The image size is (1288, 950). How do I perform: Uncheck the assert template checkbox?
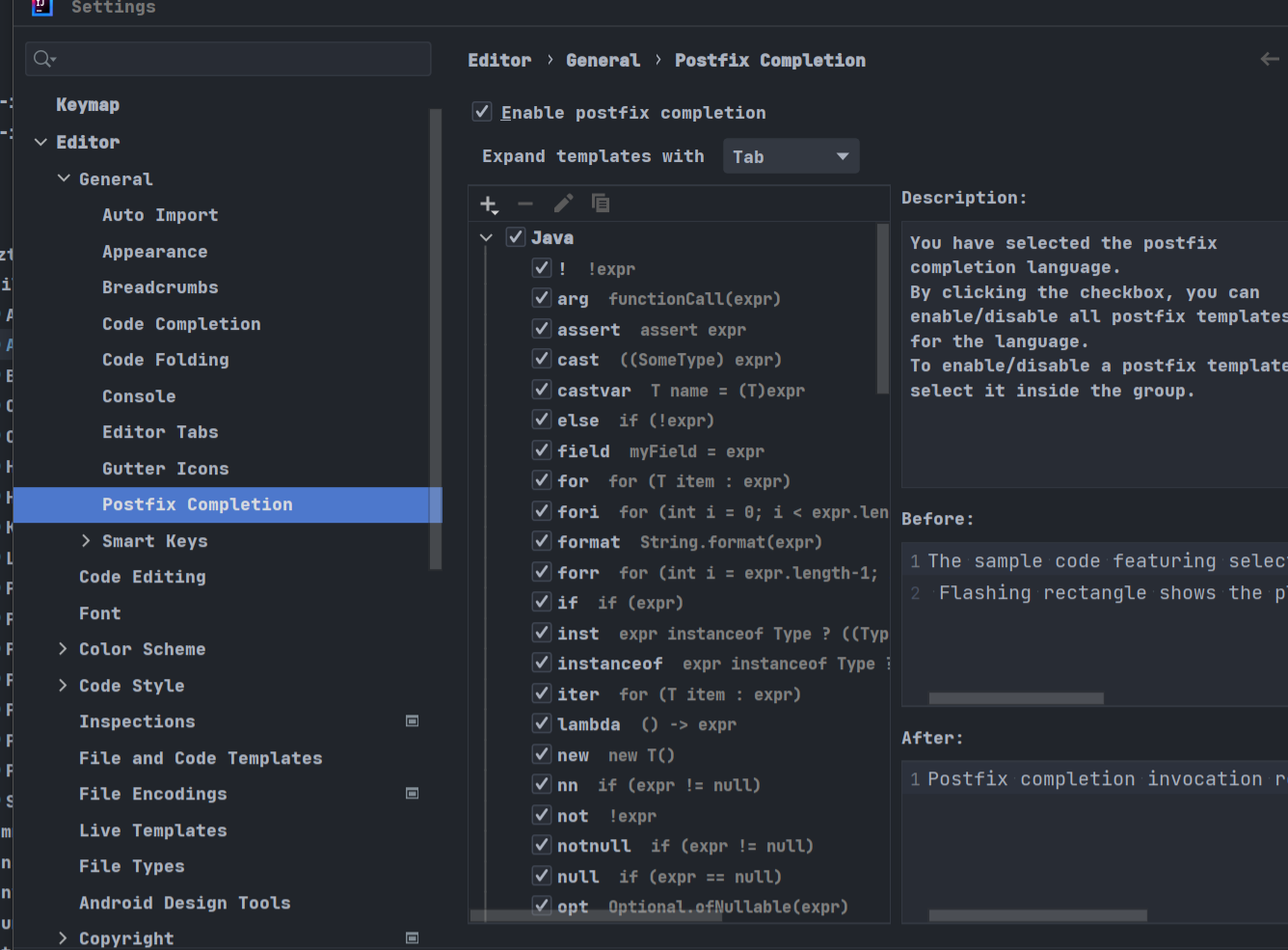pos(542,329)
